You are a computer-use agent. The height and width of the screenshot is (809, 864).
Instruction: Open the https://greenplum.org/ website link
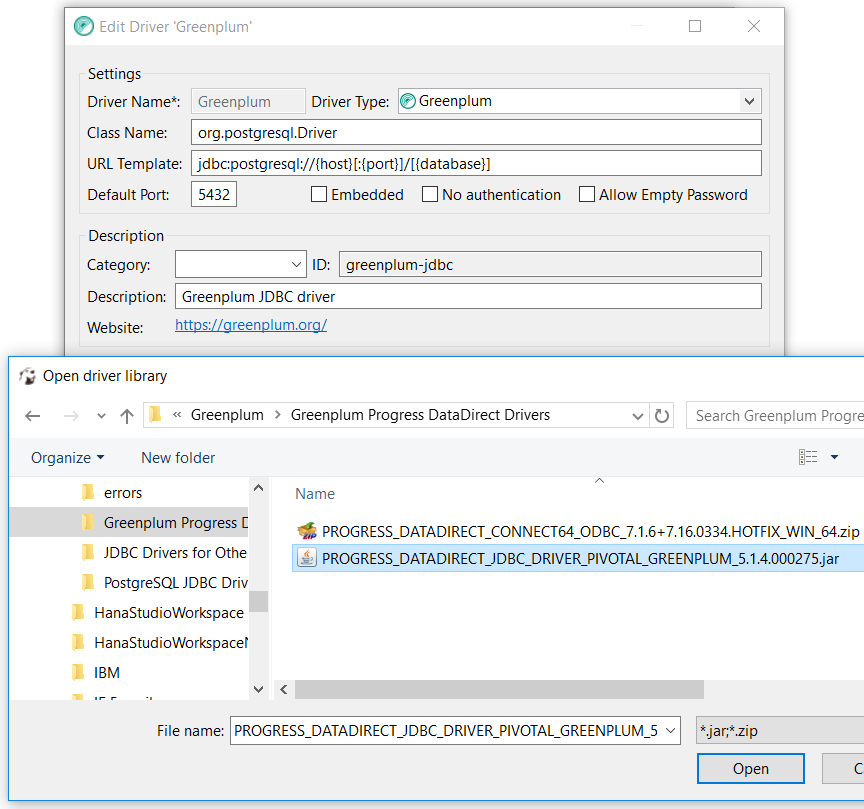coord(251,325)
